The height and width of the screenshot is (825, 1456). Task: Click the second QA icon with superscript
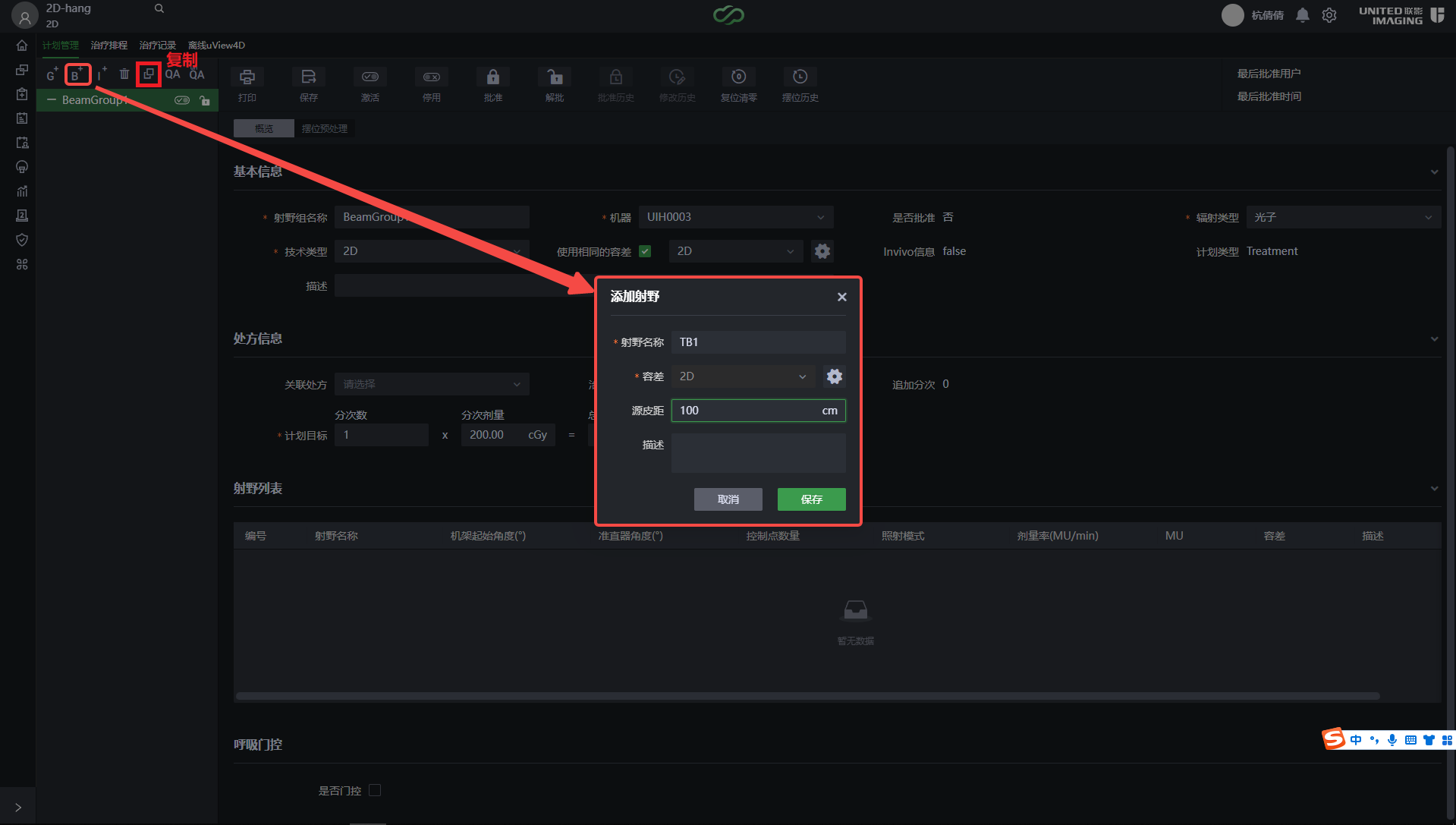pos(197,74)
